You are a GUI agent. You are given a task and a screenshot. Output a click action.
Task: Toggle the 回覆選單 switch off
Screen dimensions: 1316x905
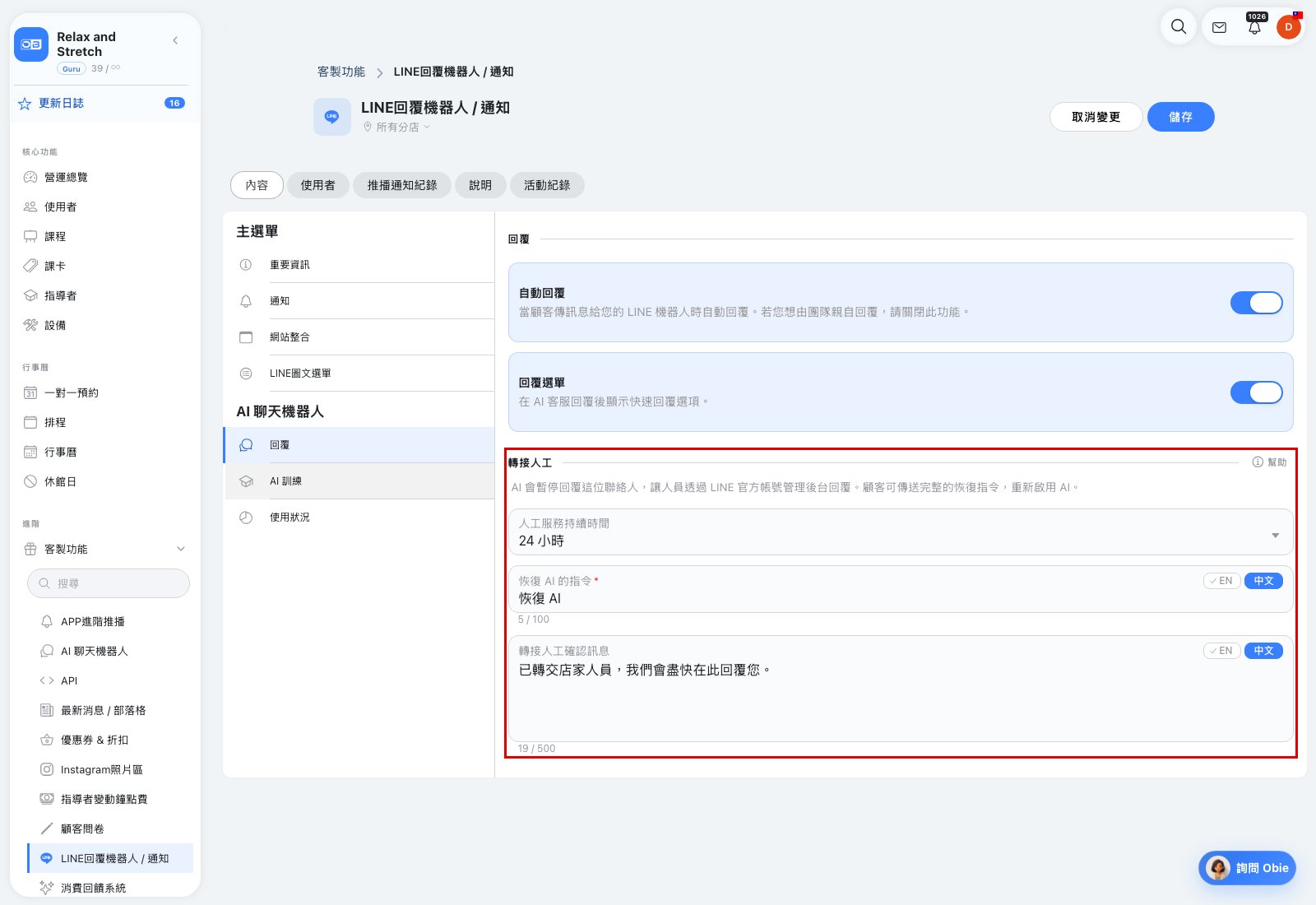point(1256,392)
